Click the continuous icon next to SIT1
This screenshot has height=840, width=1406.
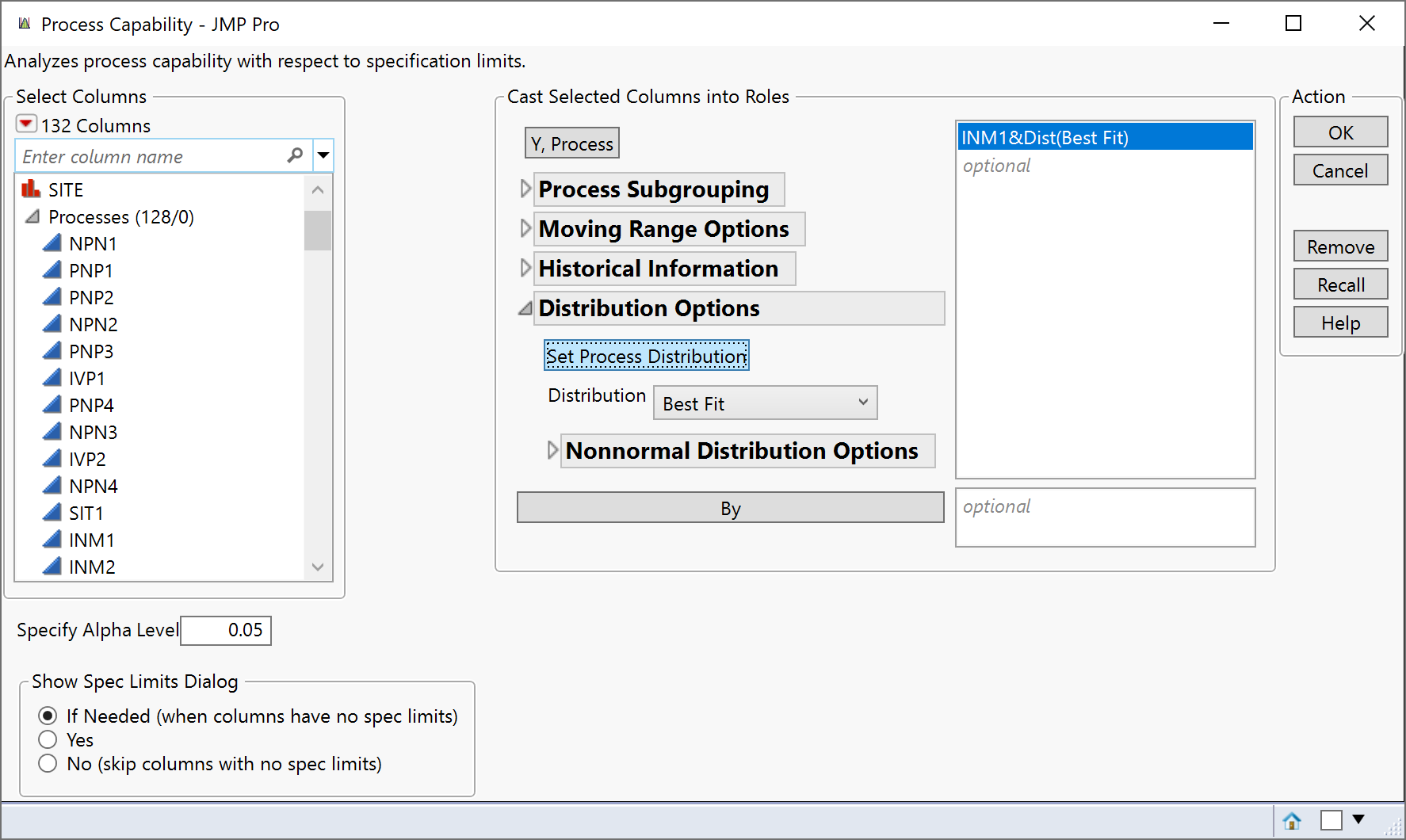pos(52,512)
